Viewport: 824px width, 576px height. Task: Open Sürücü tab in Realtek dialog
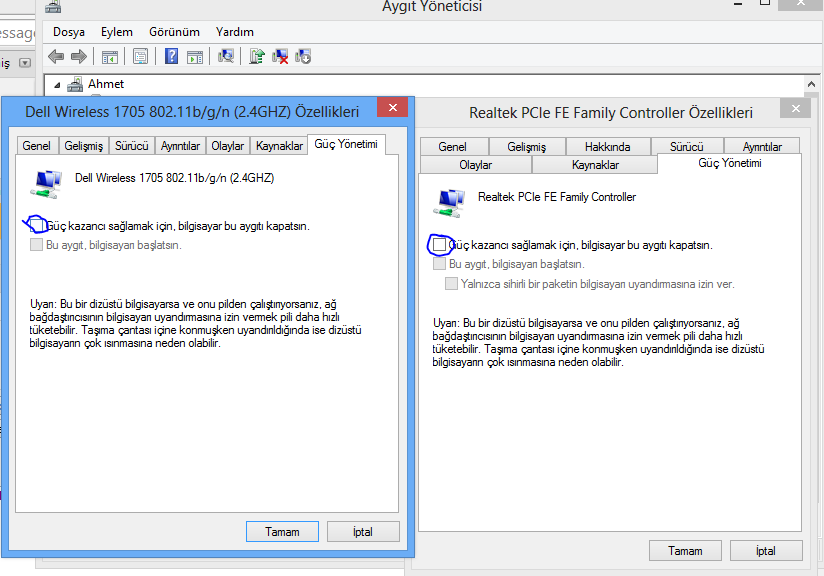click(687, 147)
